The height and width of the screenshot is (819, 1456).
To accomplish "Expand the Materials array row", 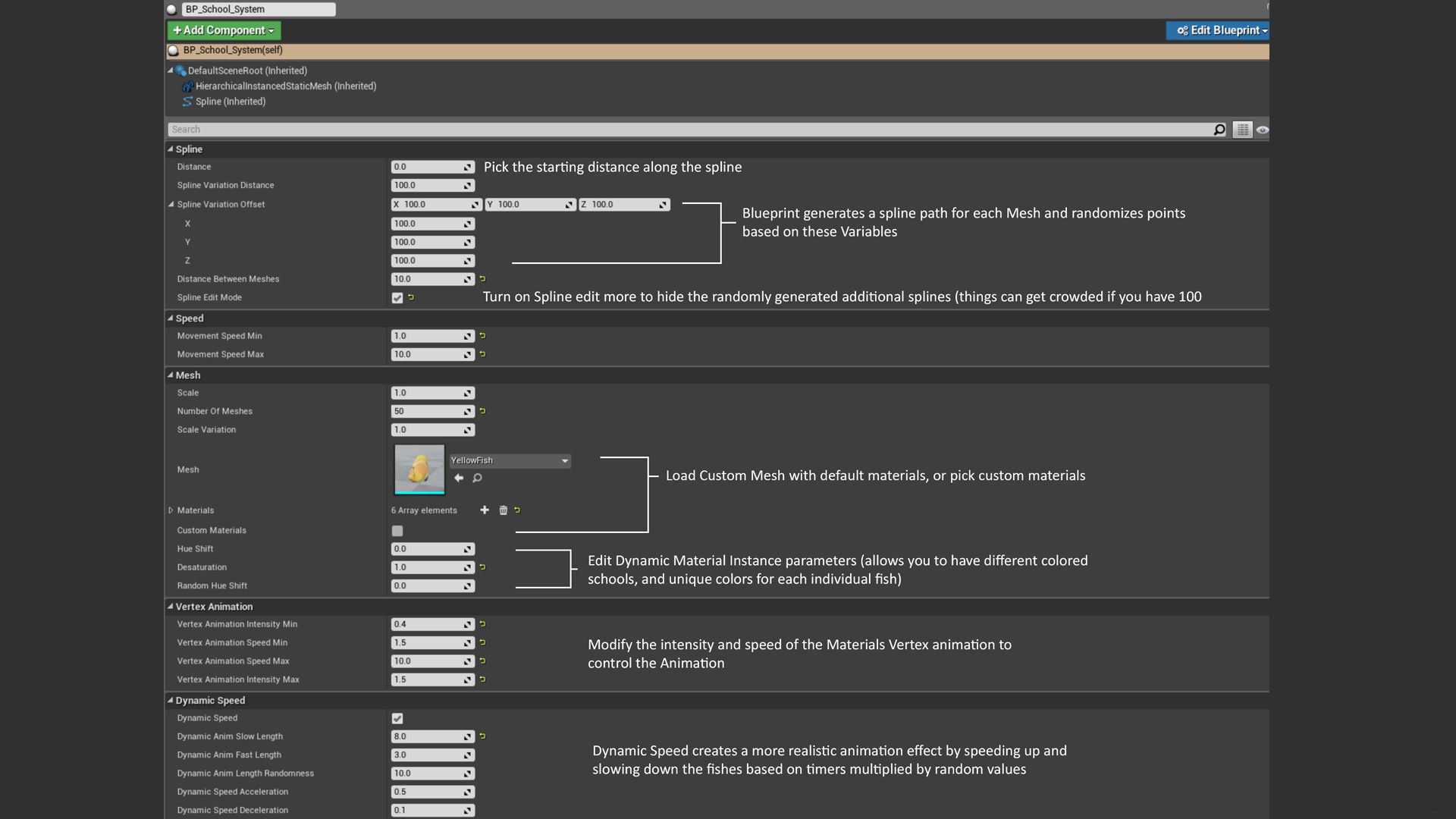I will (x=171, y=510).
